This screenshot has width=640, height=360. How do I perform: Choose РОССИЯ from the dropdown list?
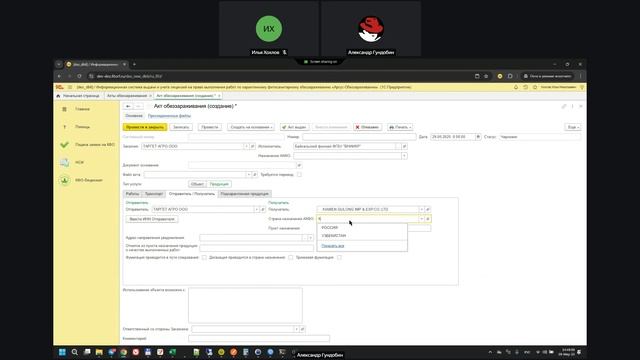330,228
